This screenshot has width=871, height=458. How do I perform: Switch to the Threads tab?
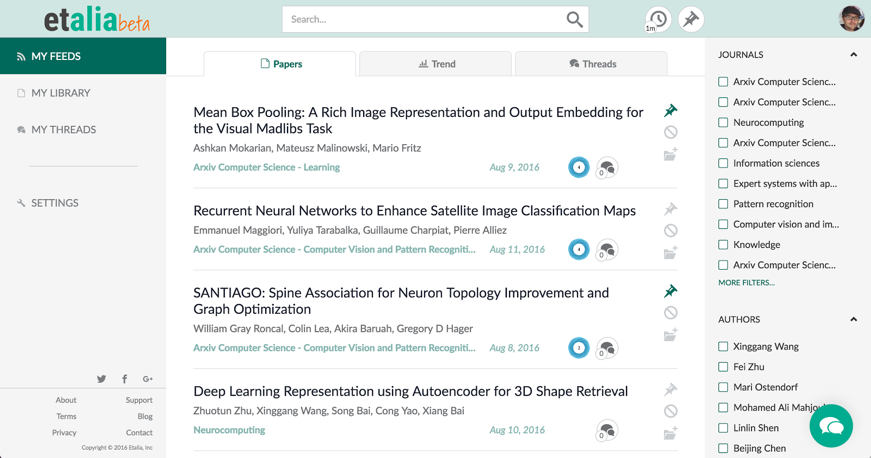pyautogui.click(x=591, y=64)
